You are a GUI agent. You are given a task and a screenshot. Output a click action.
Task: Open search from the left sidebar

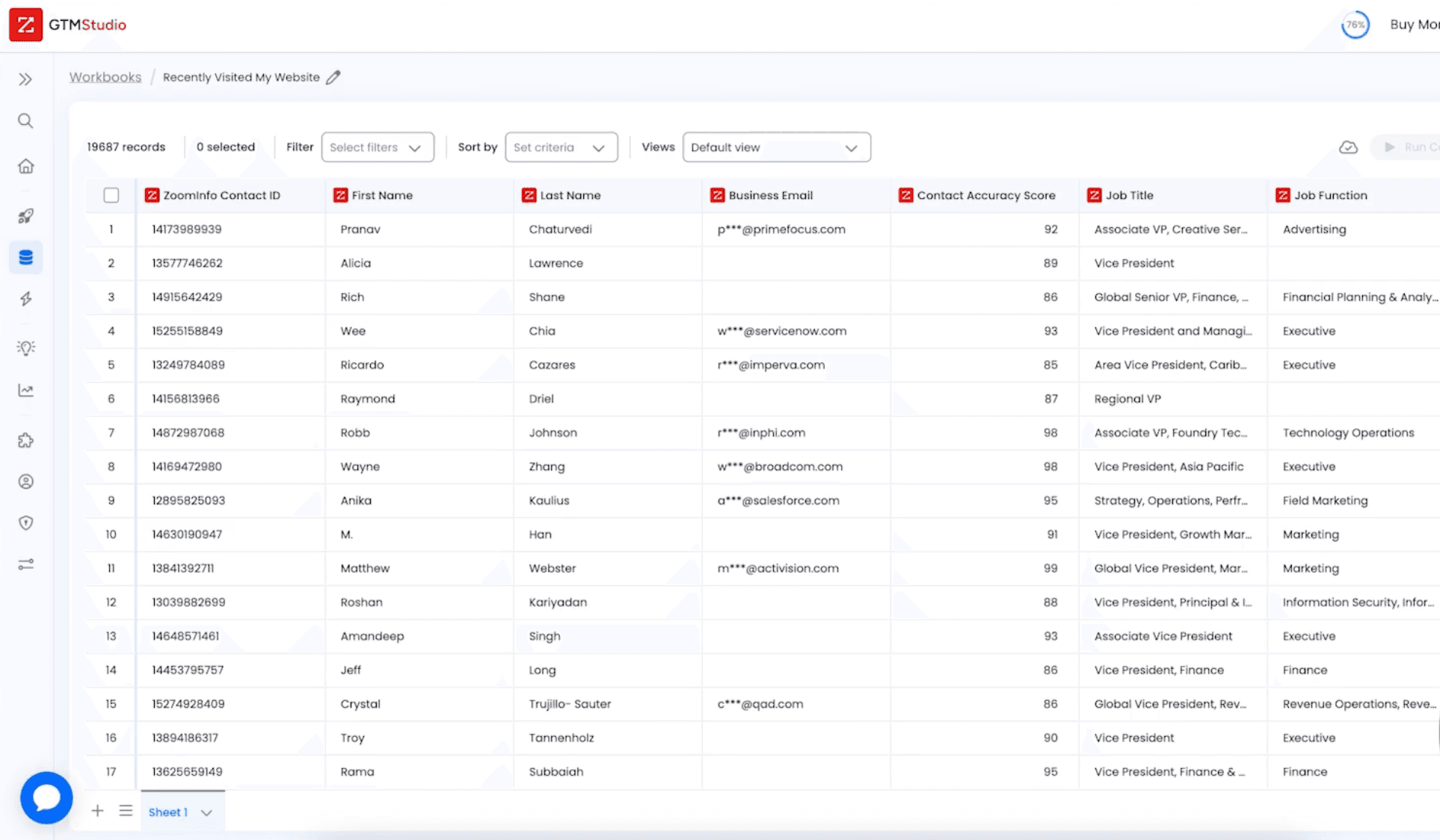click(25, 120)
